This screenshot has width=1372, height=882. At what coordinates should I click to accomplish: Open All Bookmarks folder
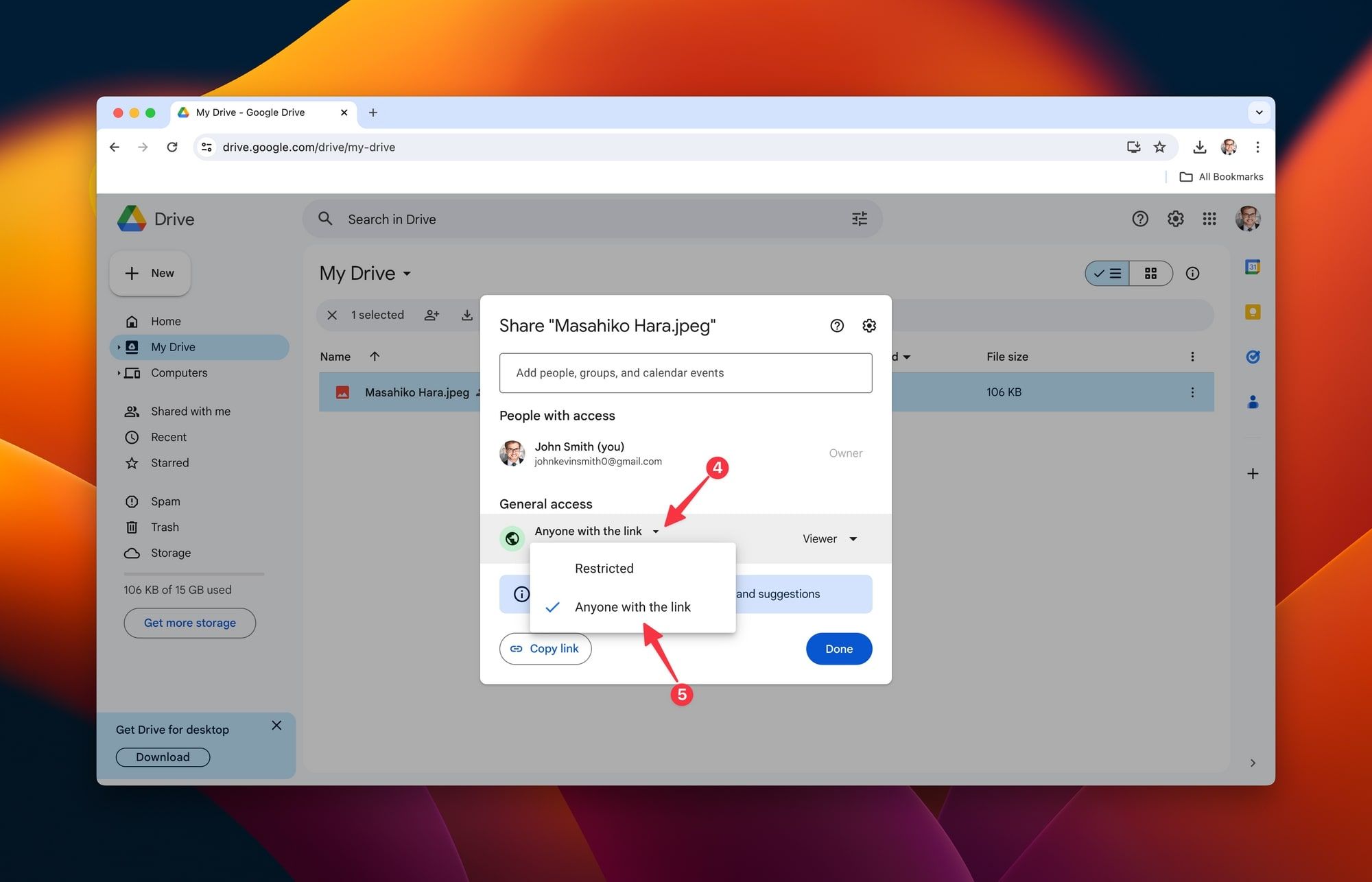pyautogui.click(x=1221, y=177)
